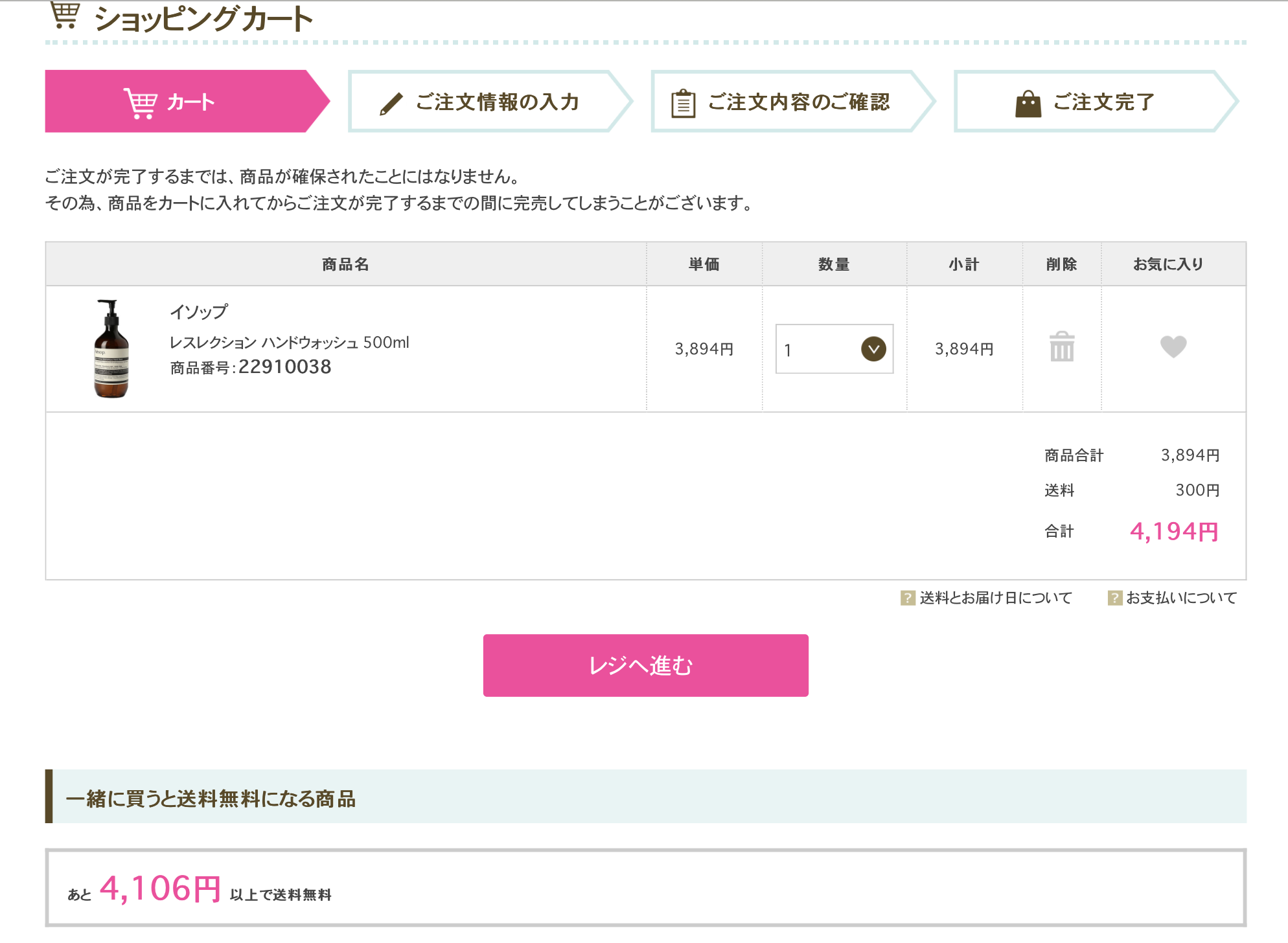Click the 4,106円 free shipping amount
Screen dimensions: 1288x943
[x=160, y=889]
